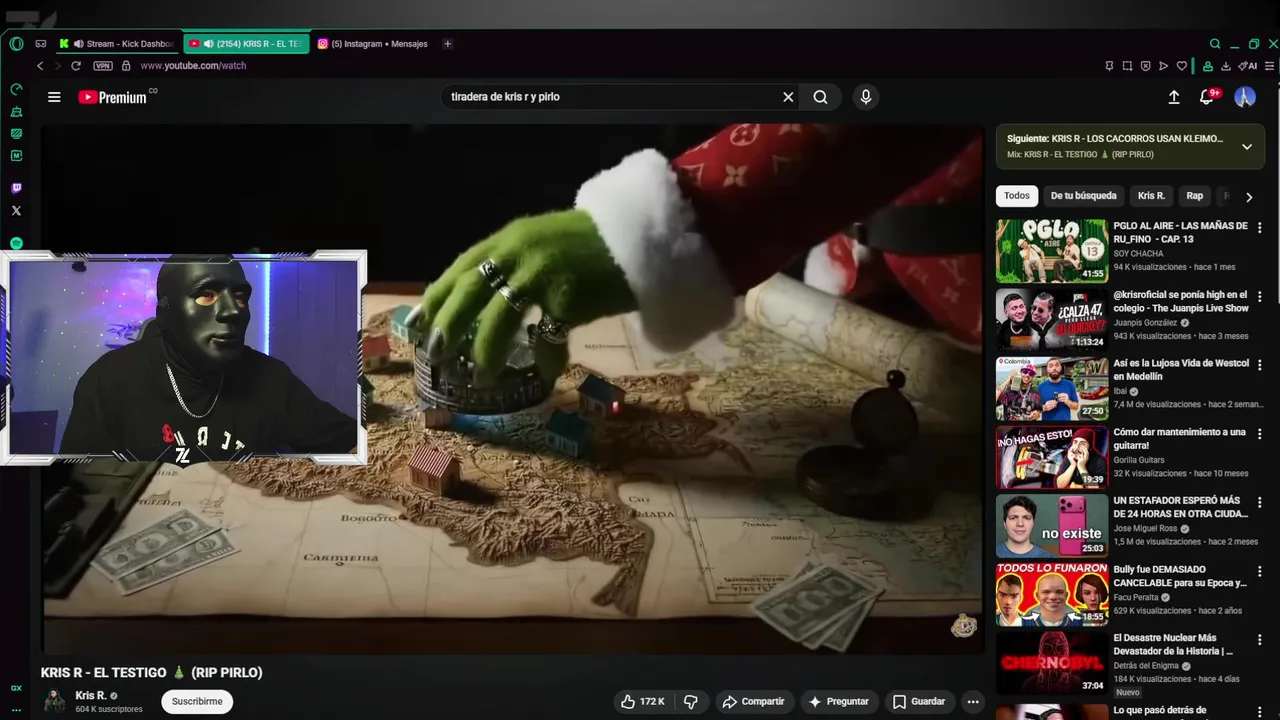This screenshot has height=720, width=1280.
Task: Open the striped GX Mods sidebar icon
Action: 16,133
